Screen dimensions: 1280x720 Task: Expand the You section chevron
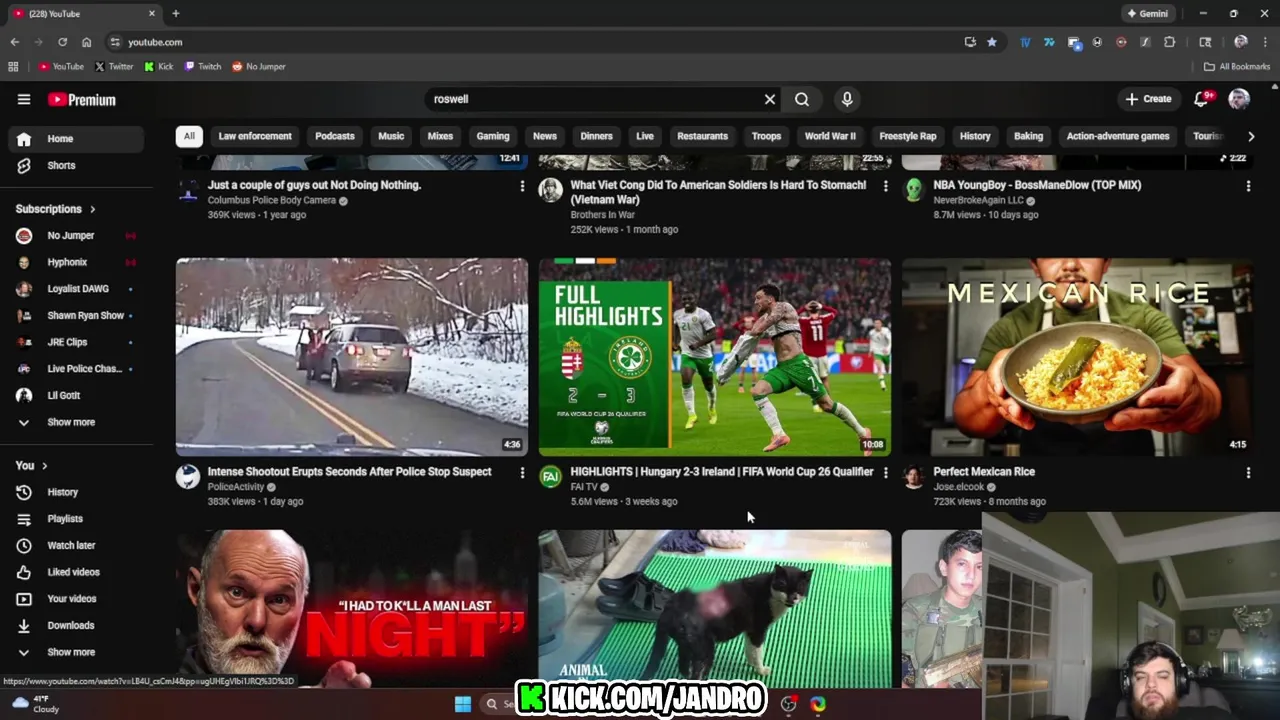44,466
